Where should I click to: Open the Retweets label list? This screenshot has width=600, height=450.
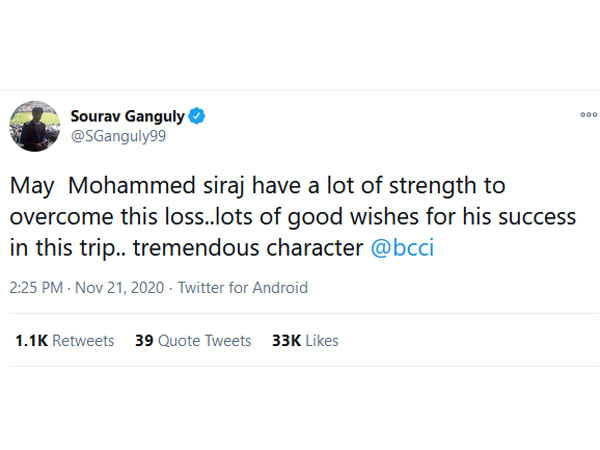click(x=83, y=341)
